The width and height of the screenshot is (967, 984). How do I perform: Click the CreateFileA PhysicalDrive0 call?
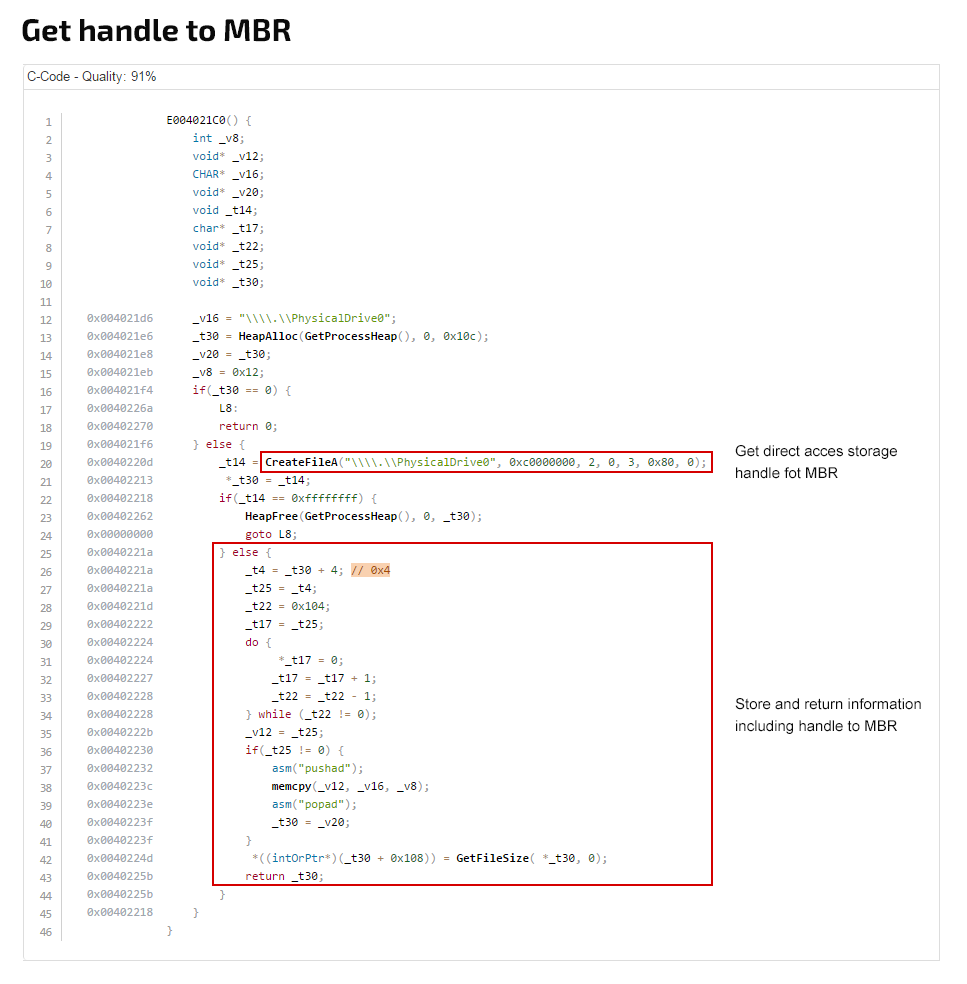click(x=486, y=463)
